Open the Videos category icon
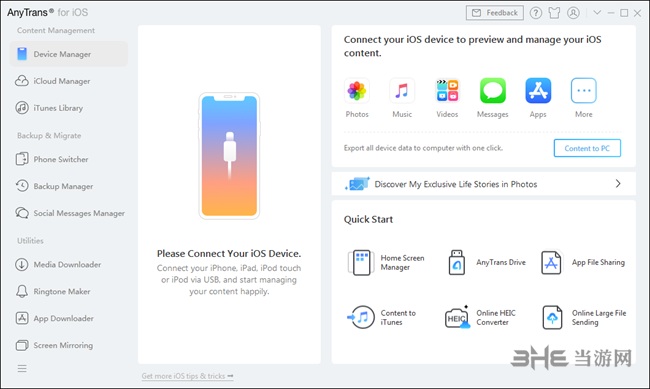This screenshot has width=650, height=389. click(447, 90)
